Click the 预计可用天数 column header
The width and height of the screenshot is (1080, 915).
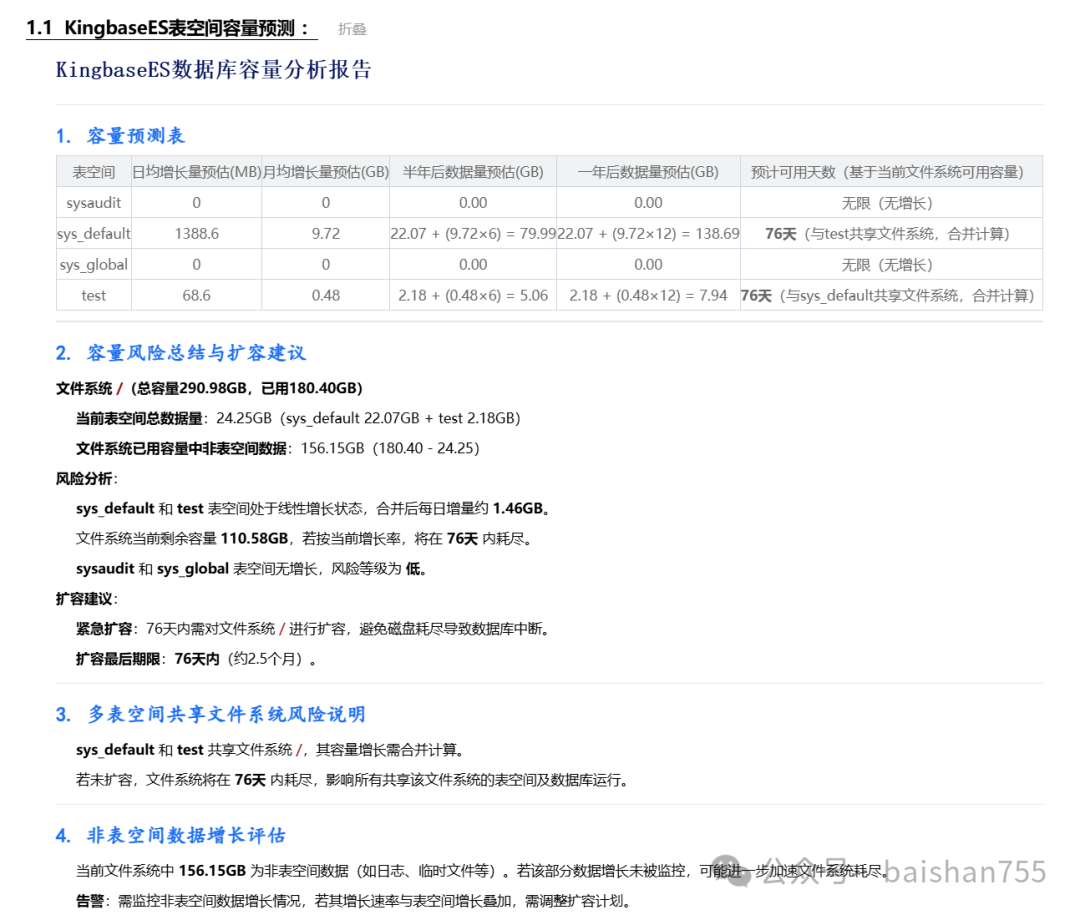pyautogui.click(x=891, y=172)
